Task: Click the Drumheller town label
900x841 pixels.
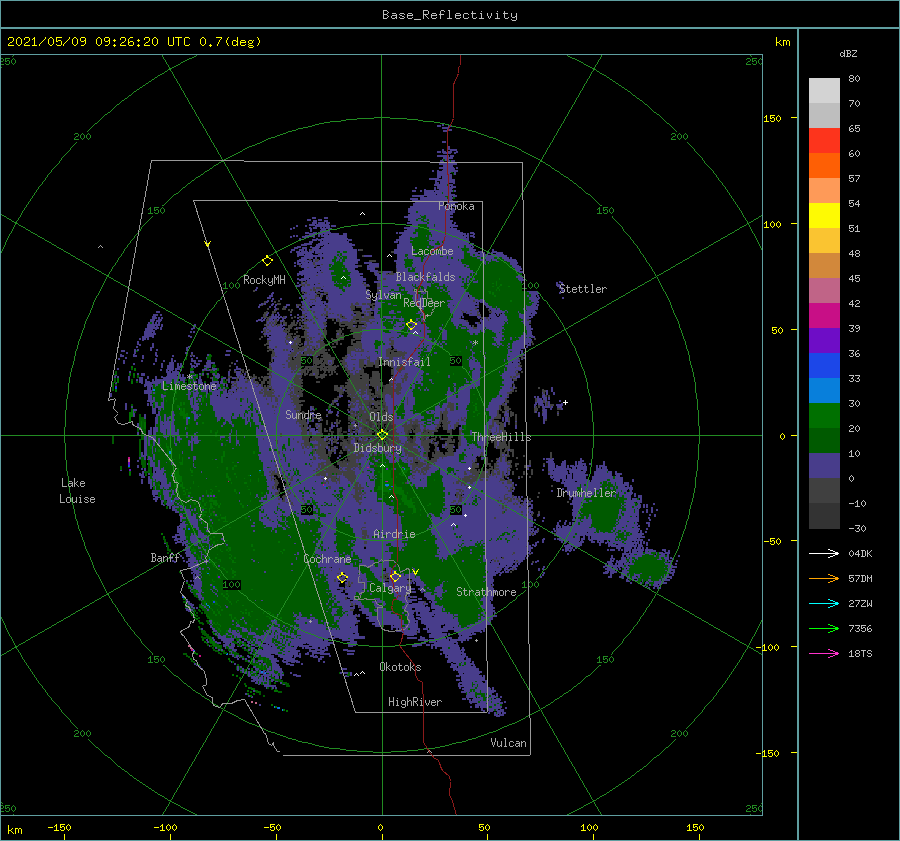Action: point(585,493)
